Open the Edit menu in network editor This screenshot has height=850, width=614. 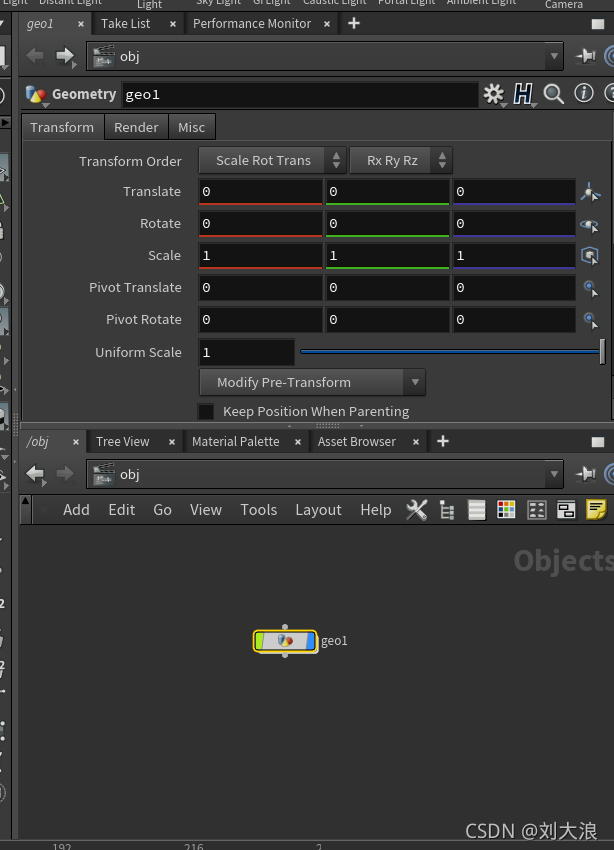[121, 510]
